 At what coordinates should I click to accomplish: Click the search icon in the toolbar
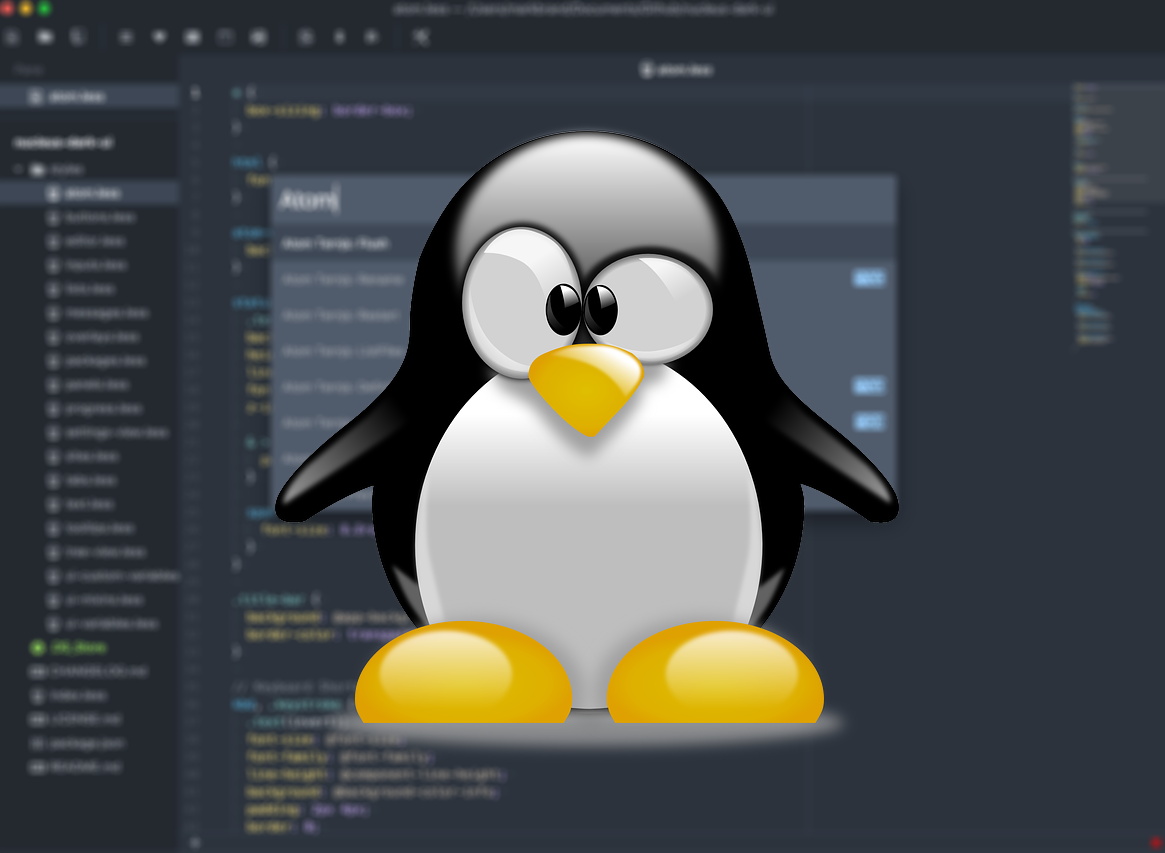124,37
